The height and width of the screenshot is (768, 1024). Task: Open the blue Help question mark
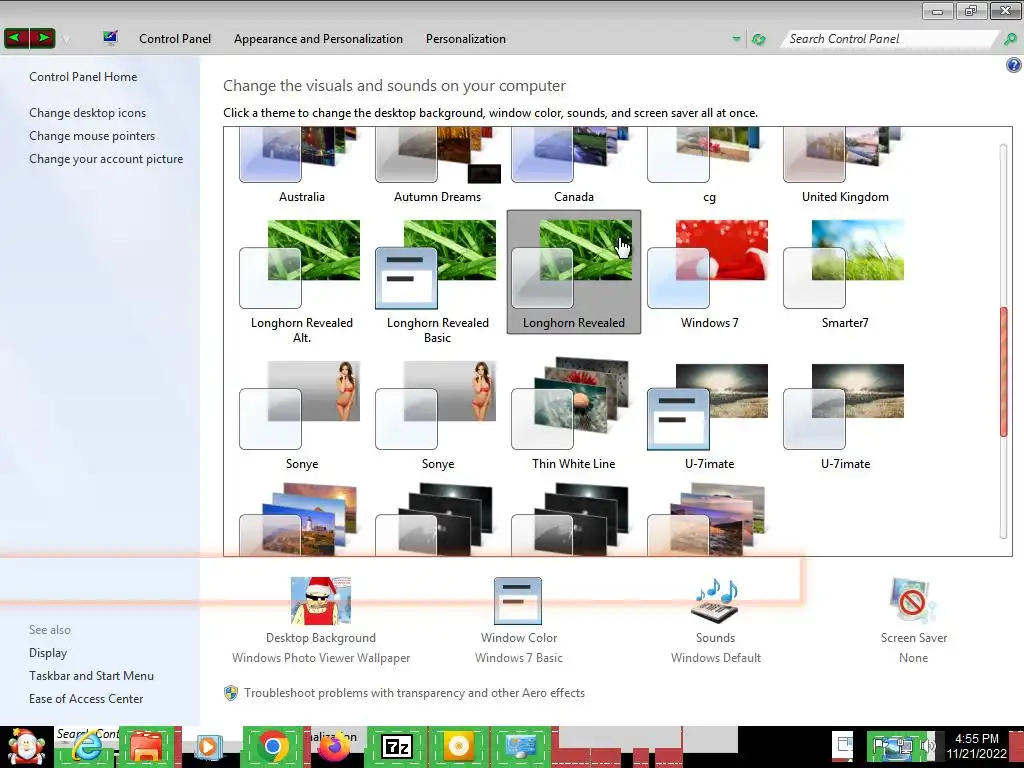(1014, 65)
